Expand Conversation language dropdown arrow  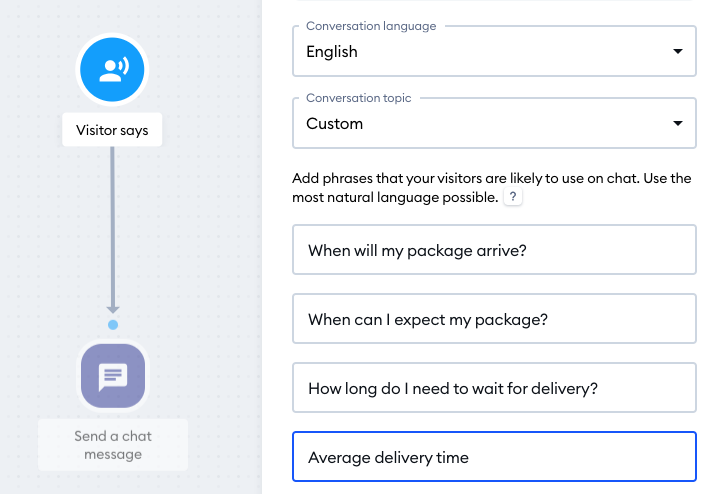[x=677, y=51]
